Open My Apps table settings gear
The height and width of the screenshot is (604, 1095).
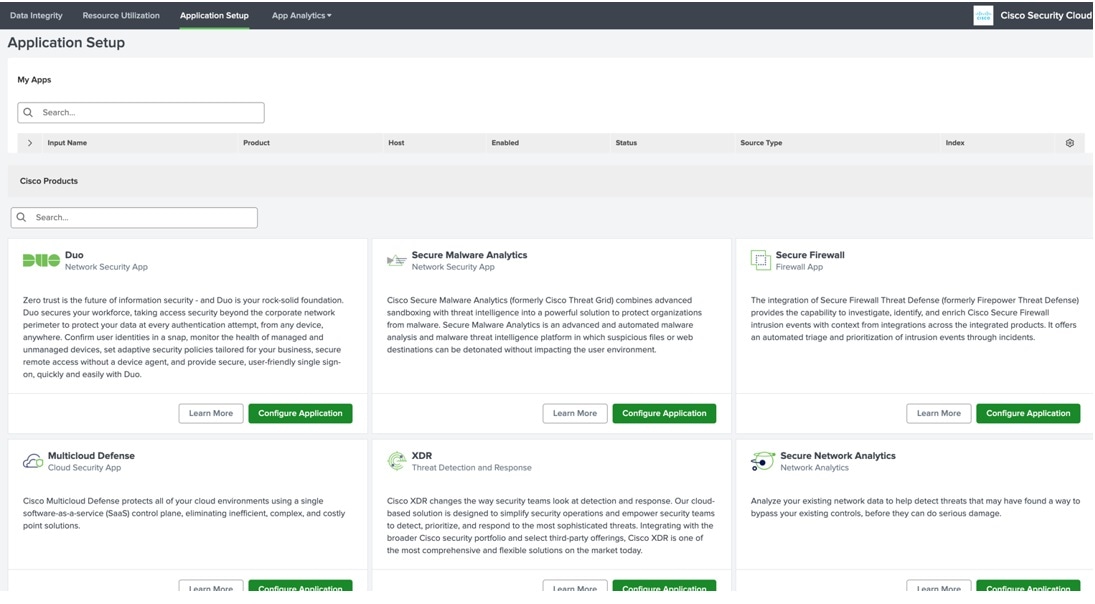(1069, 143)
